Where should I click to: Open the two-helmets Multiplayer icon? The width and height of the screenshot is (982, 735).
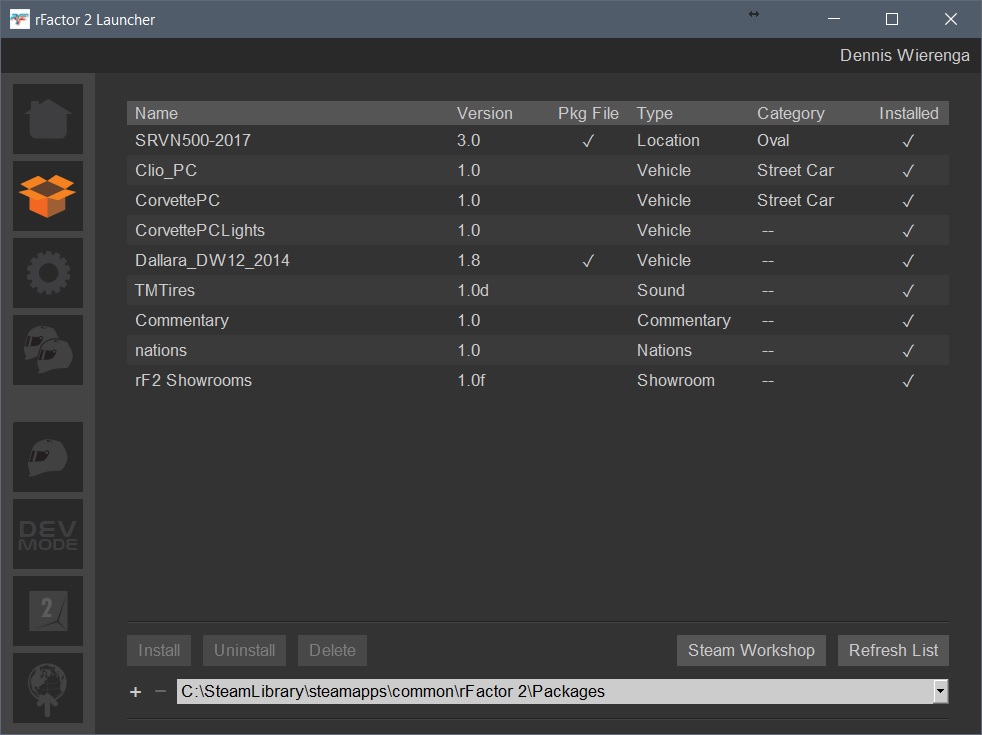(48, 350)
